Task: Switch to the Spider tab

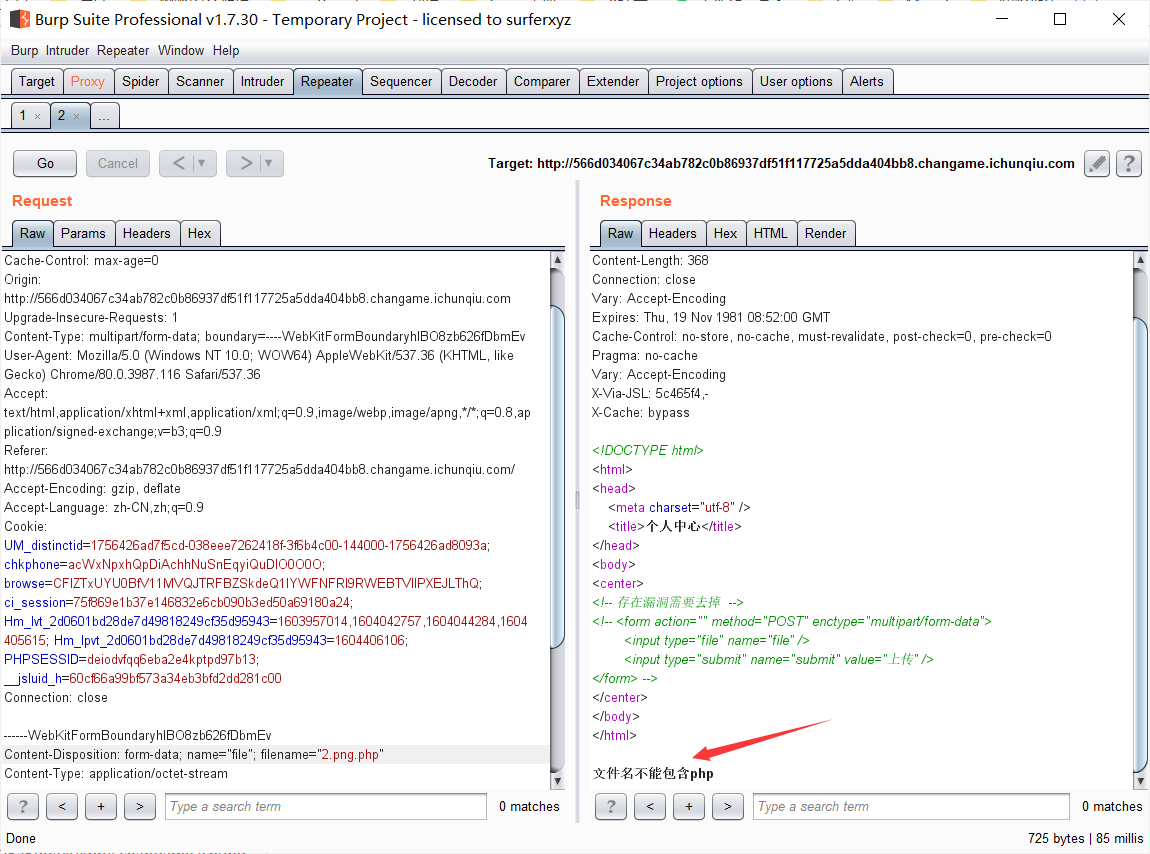Action: pyautogui.click(x=141, y=81)
